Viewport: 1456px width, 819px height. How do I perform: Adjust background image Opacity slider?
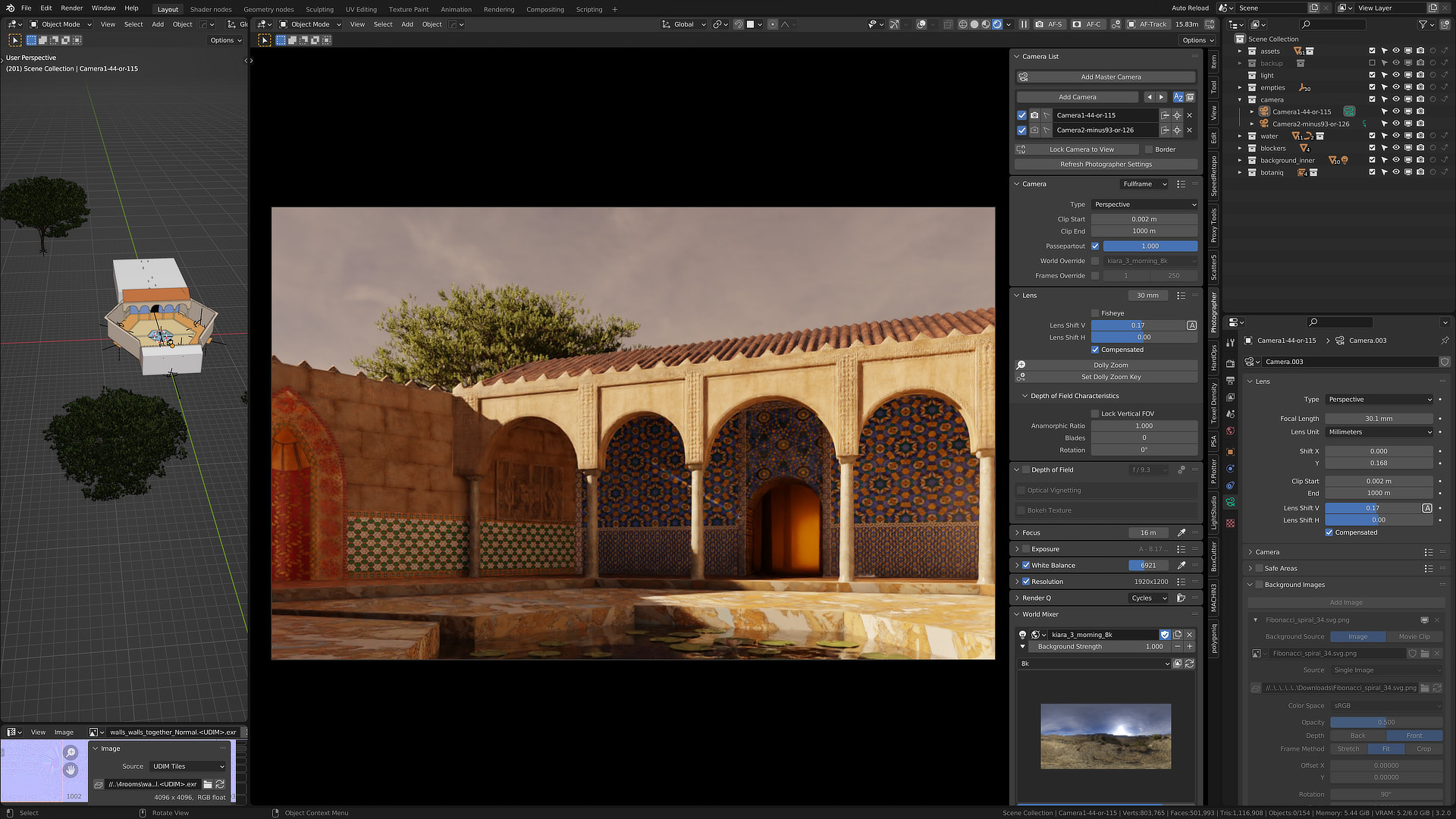click(1386, 723)
